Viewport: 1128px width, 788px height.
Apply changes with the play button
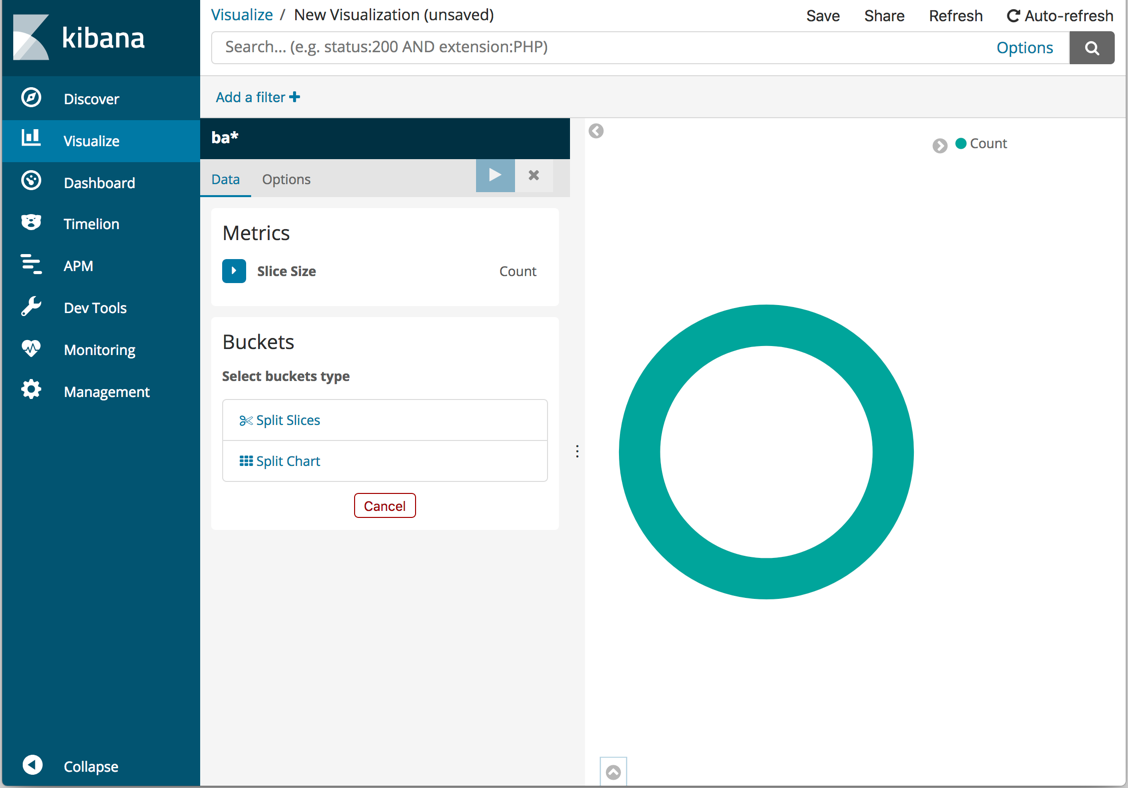tap(495, 175)
